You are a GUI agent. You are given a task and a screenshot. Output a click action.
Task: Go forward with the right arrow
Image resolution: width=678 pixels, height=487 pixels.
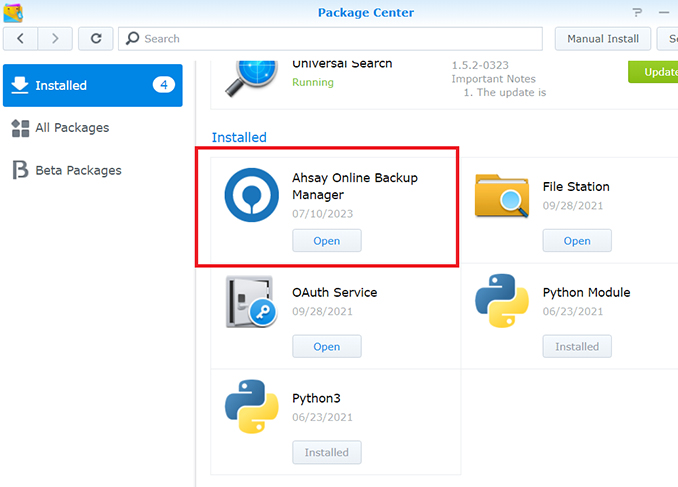[x=55, y=39]
